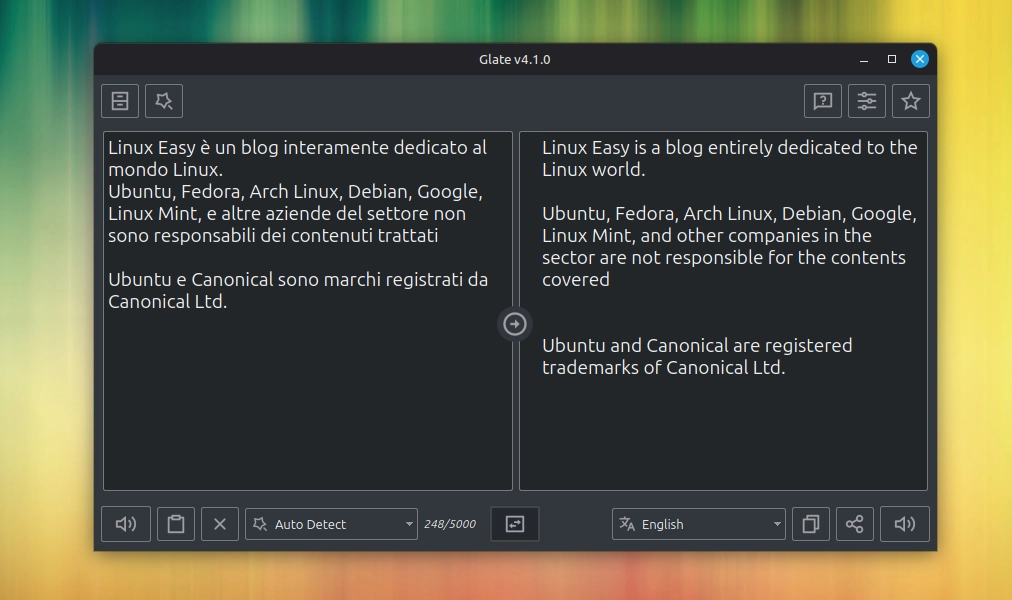Open the help question-mark icon
The image size is (1012, 600).
(x=823, y=100)
